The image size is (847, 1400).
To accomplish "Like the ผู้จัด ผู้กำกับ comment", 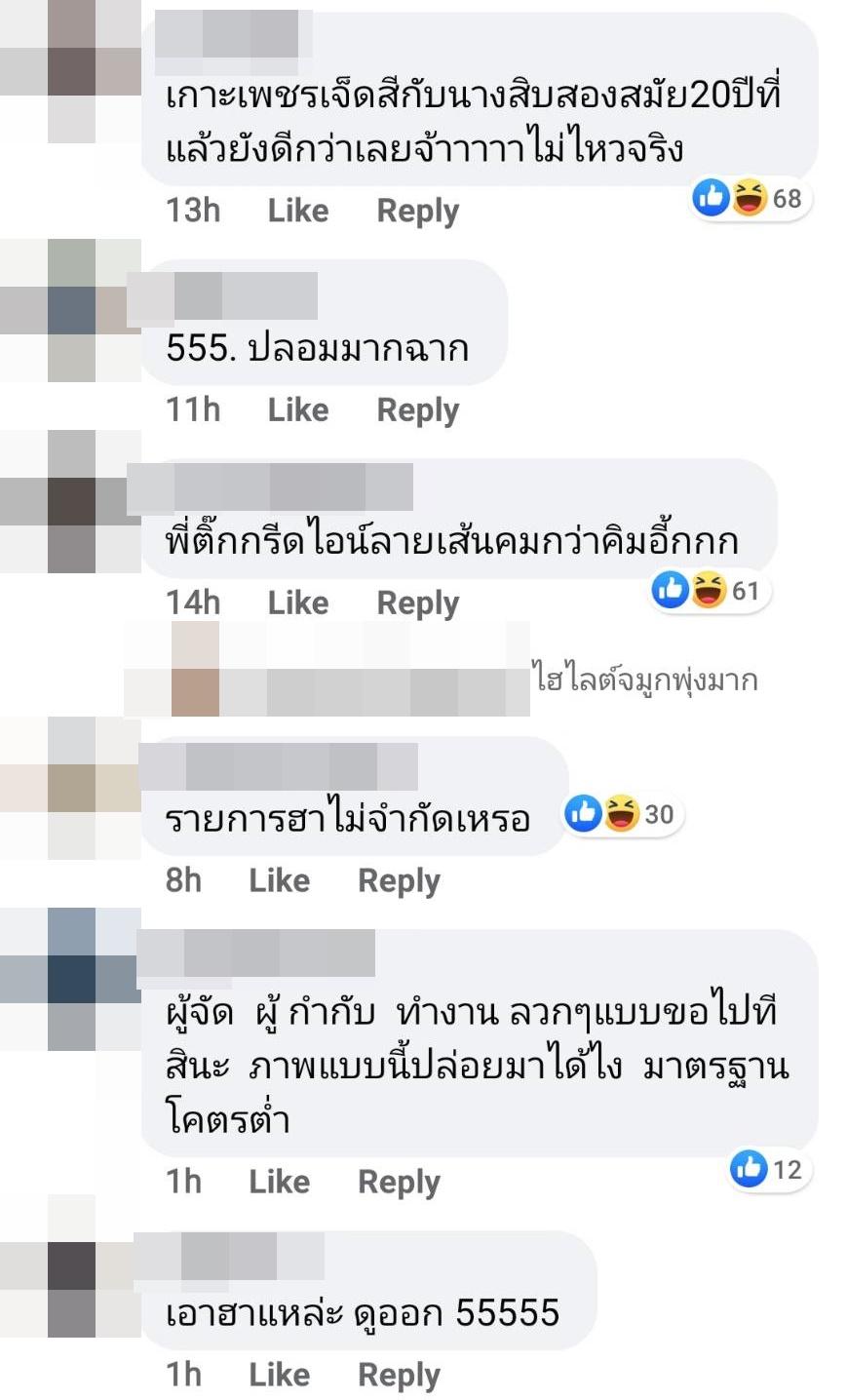I will [x=280, y=1182].
